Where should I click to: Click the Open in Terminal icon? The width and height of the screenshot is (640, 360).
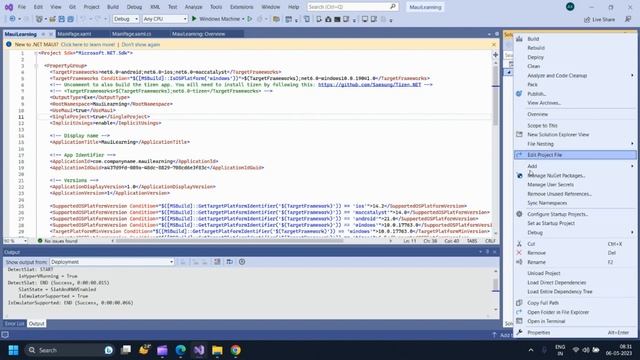tap(519, 321)
